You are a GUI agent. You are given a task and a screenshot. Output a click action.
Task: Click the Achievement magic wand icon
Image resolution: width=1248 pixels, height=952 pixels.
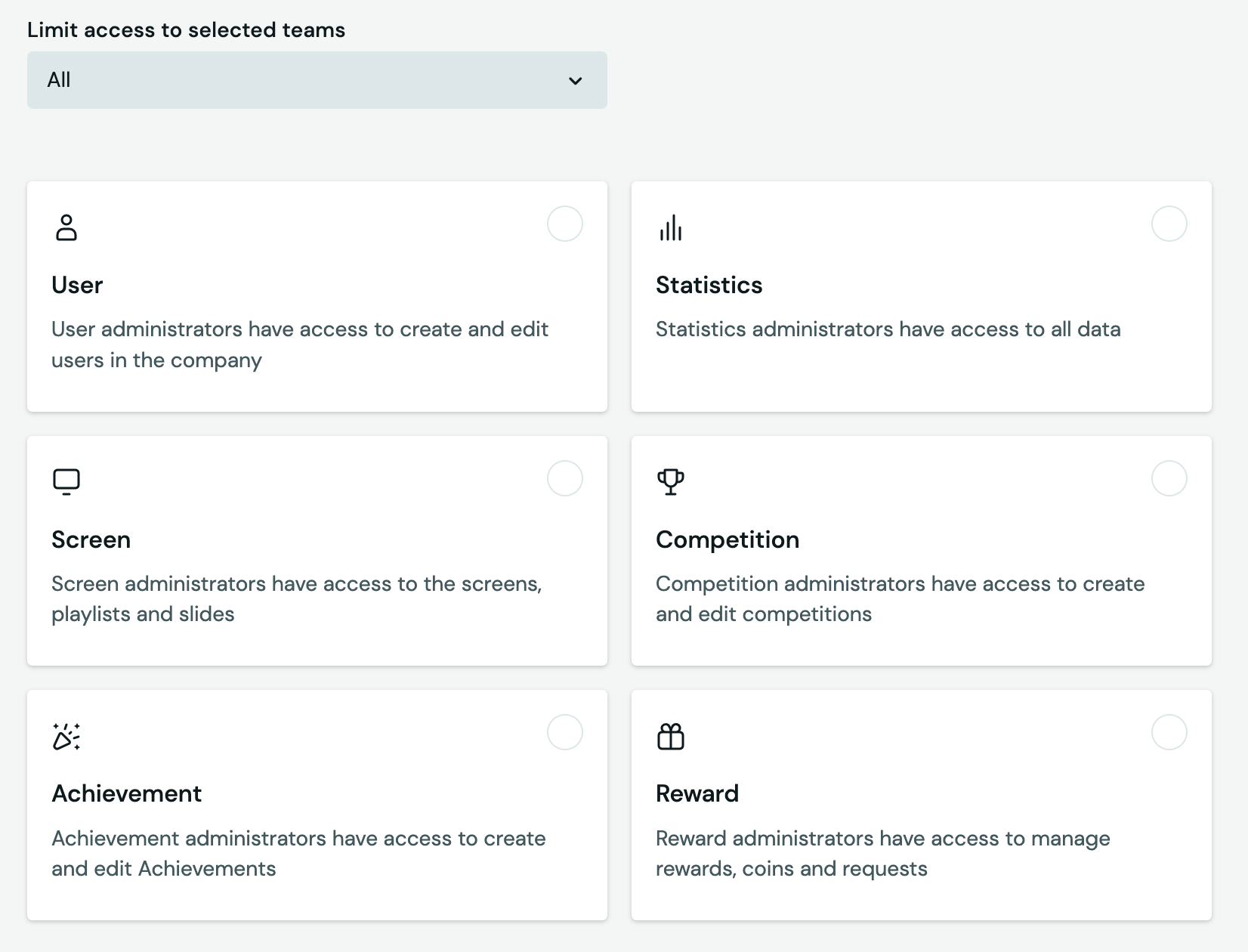(x=66, y=736)
